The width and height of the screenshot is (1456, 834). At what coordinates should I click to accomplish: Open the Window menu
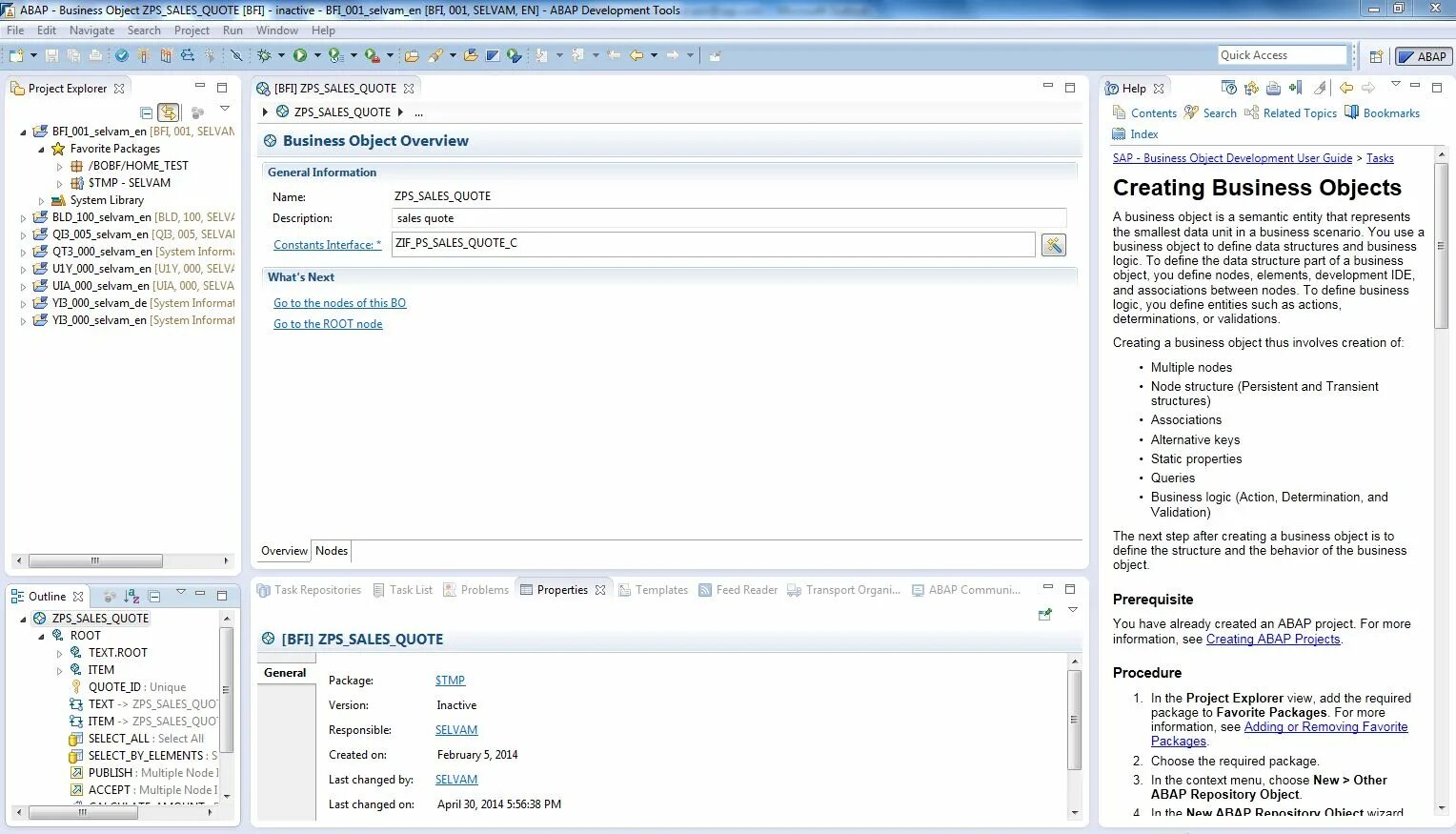[x=277, y=31]
